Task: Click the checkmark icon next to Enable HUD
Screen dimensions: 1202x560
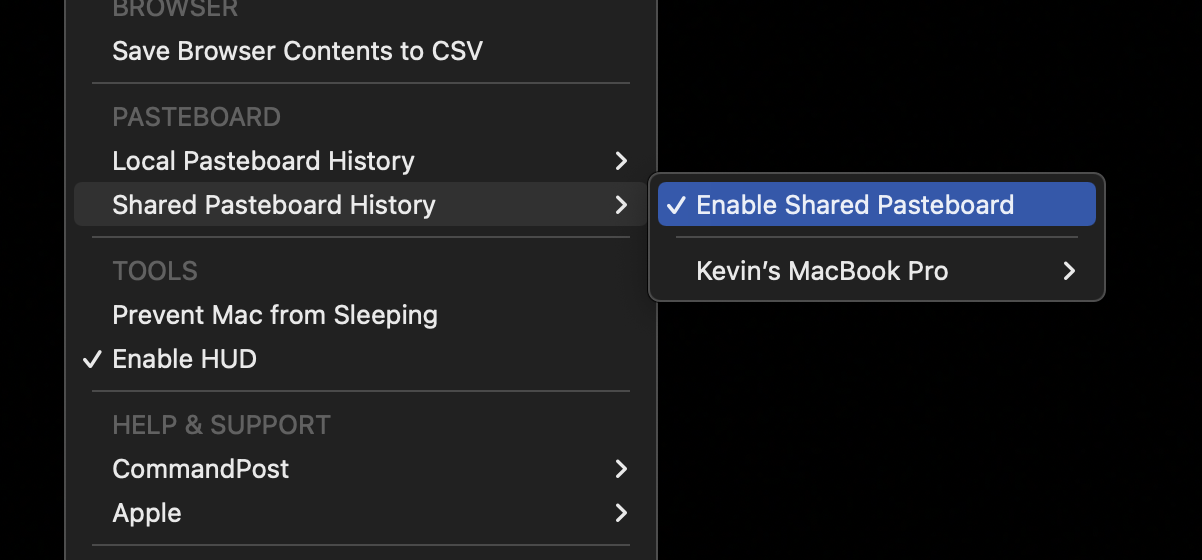Action: point(93,359)
